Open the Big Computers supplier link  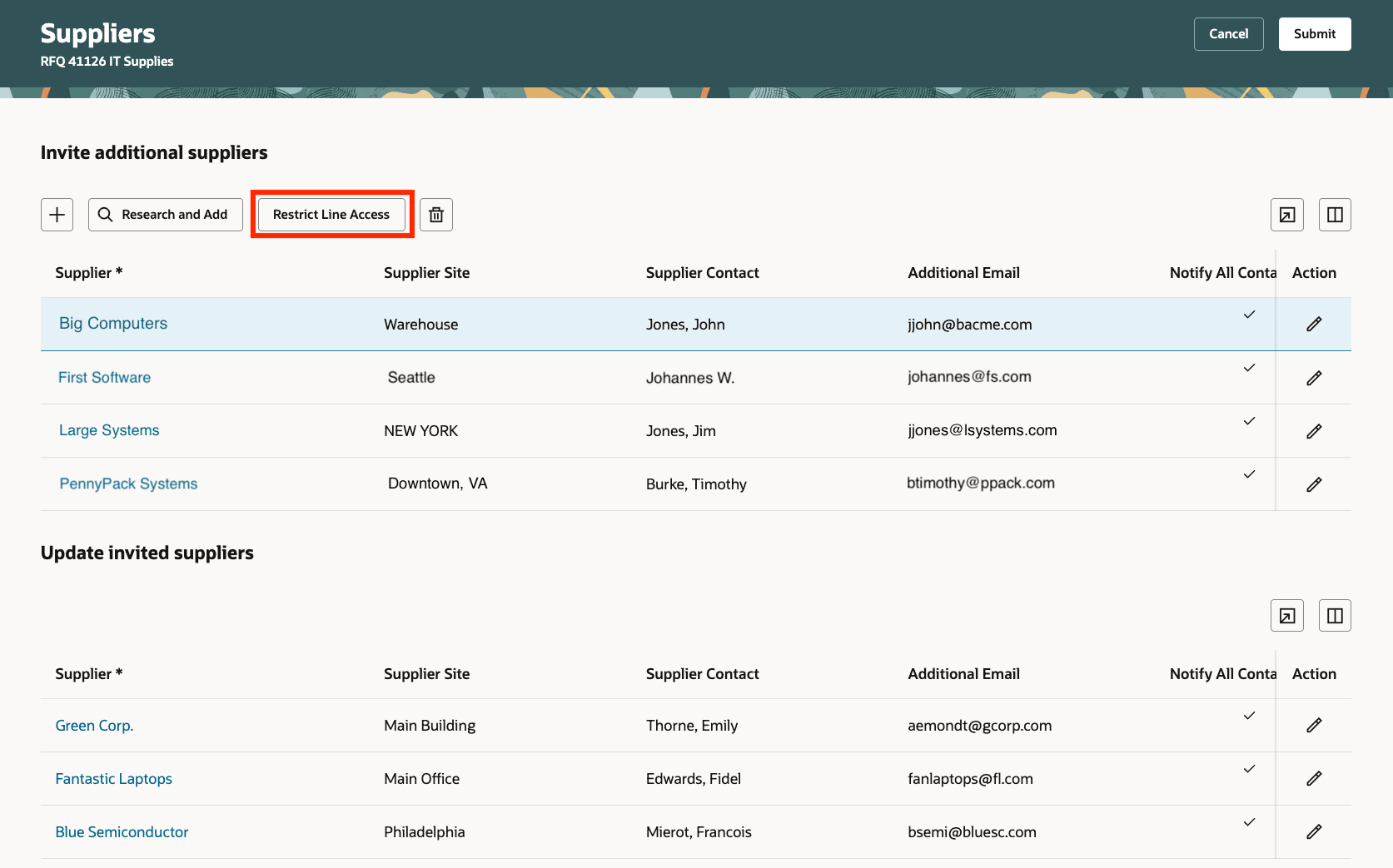tap(113, 324)
